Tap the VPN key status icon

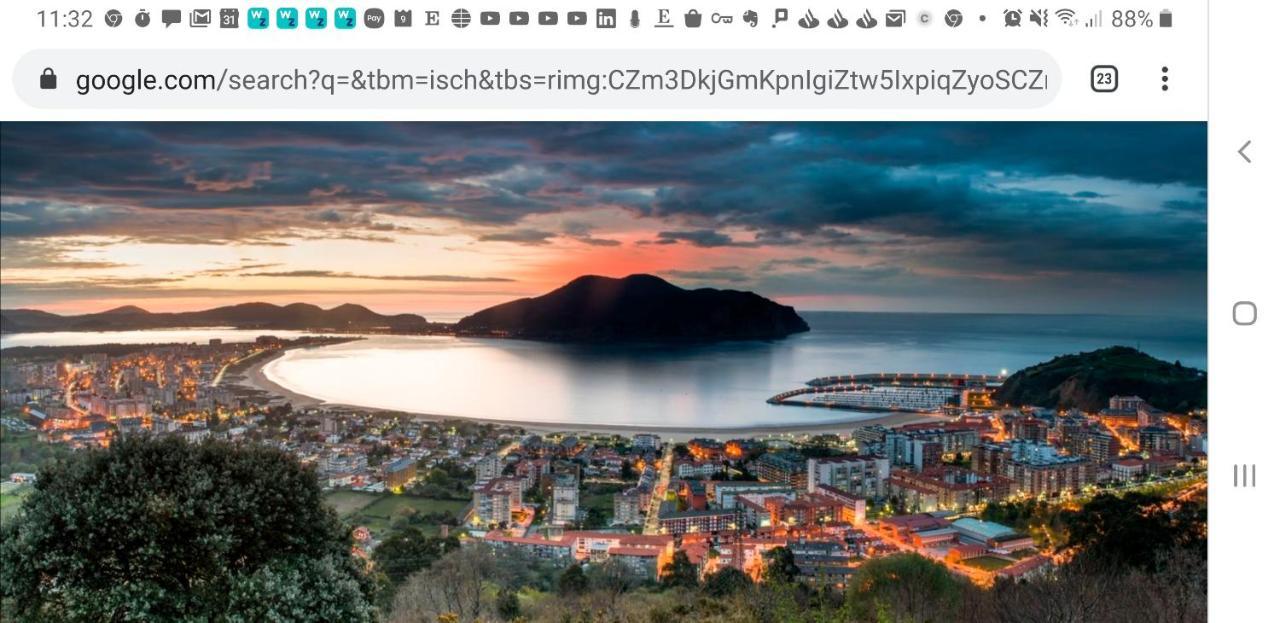(x=722, y=19)
